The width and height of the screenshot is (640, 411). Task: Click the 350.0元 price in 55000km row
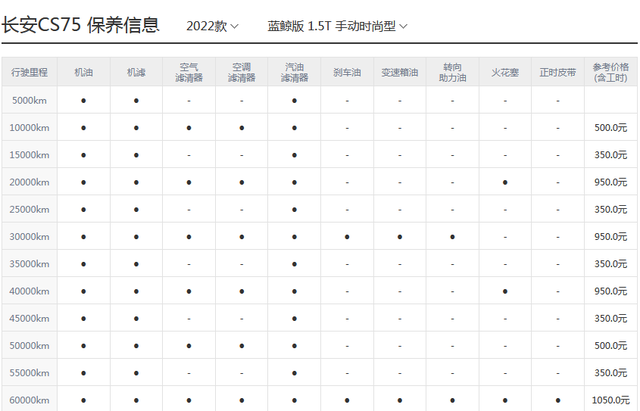[611, 373]
